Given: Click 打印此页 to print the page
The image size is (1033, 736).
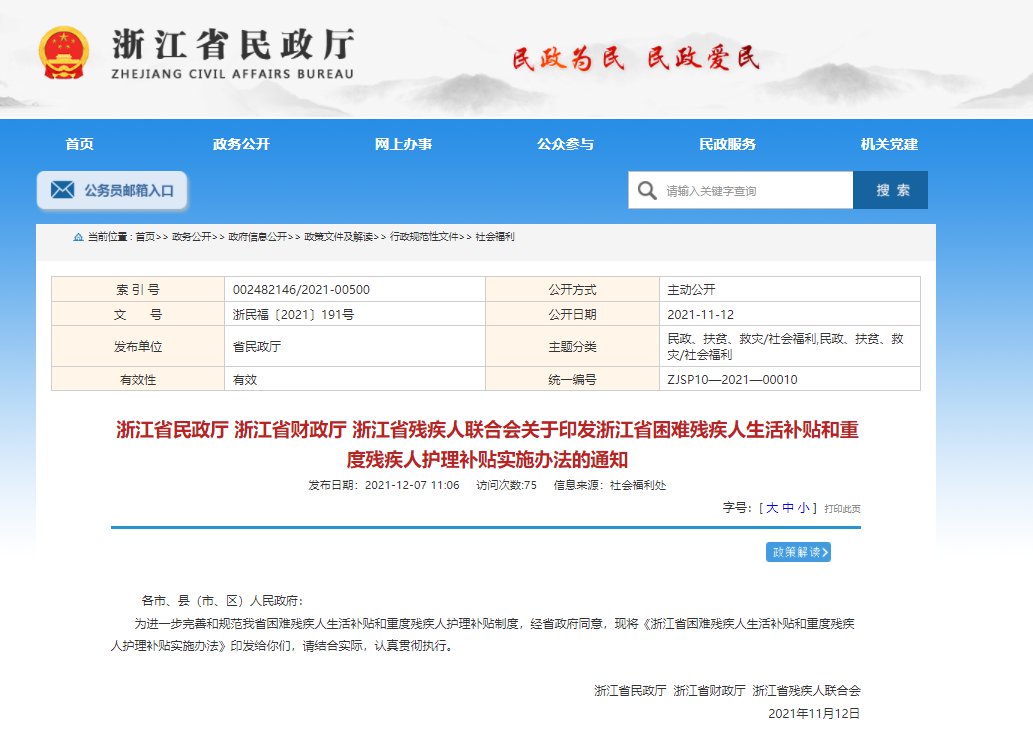Looking at the screenshot, I should tap(842, 509).
